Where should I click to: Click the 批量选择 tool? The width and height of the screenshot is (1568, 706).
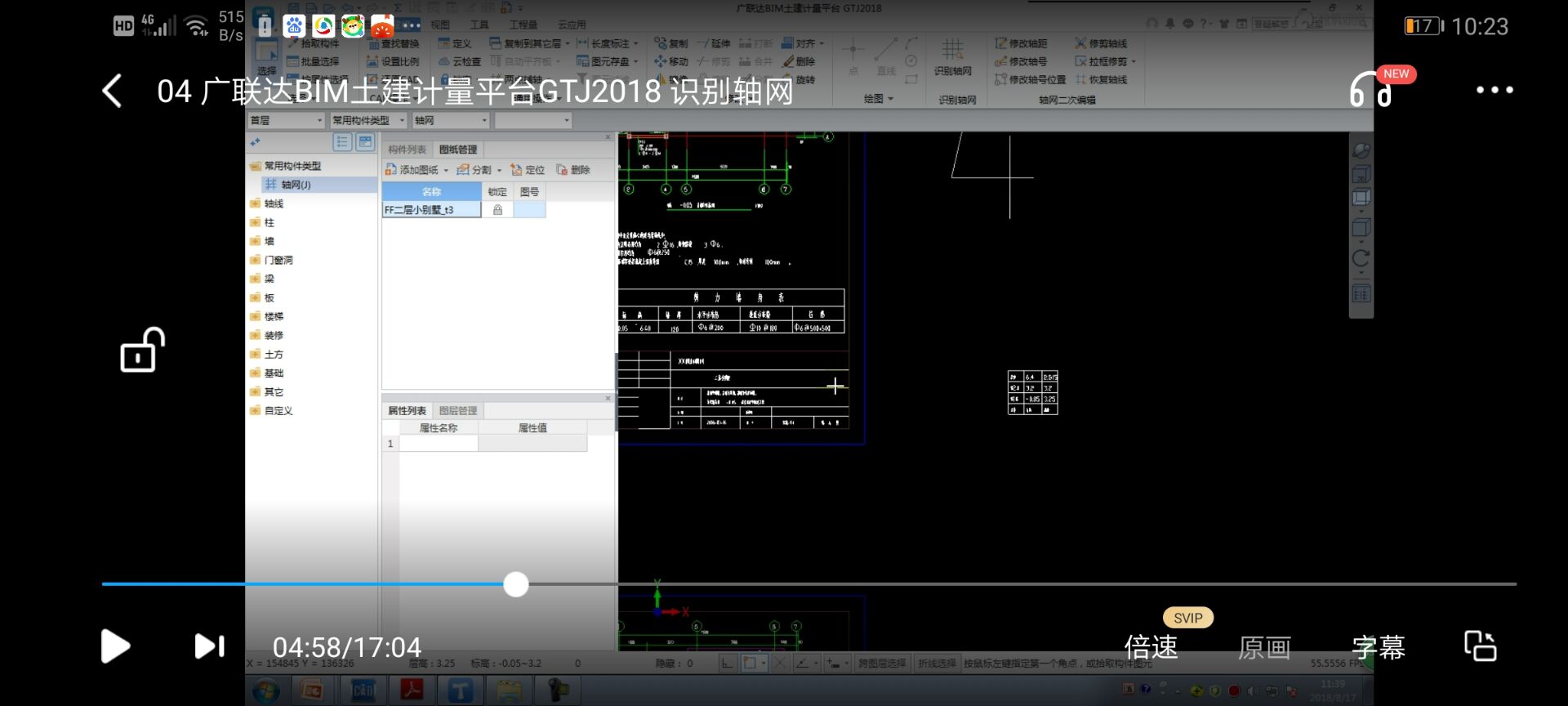click(312, 61)
